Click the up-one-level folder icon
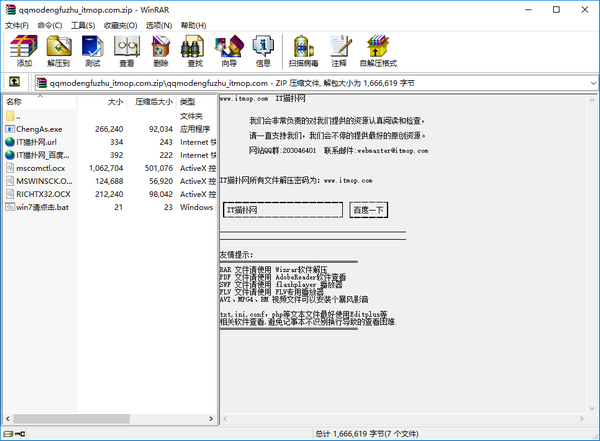600x441 pixels. coord(14,82)
